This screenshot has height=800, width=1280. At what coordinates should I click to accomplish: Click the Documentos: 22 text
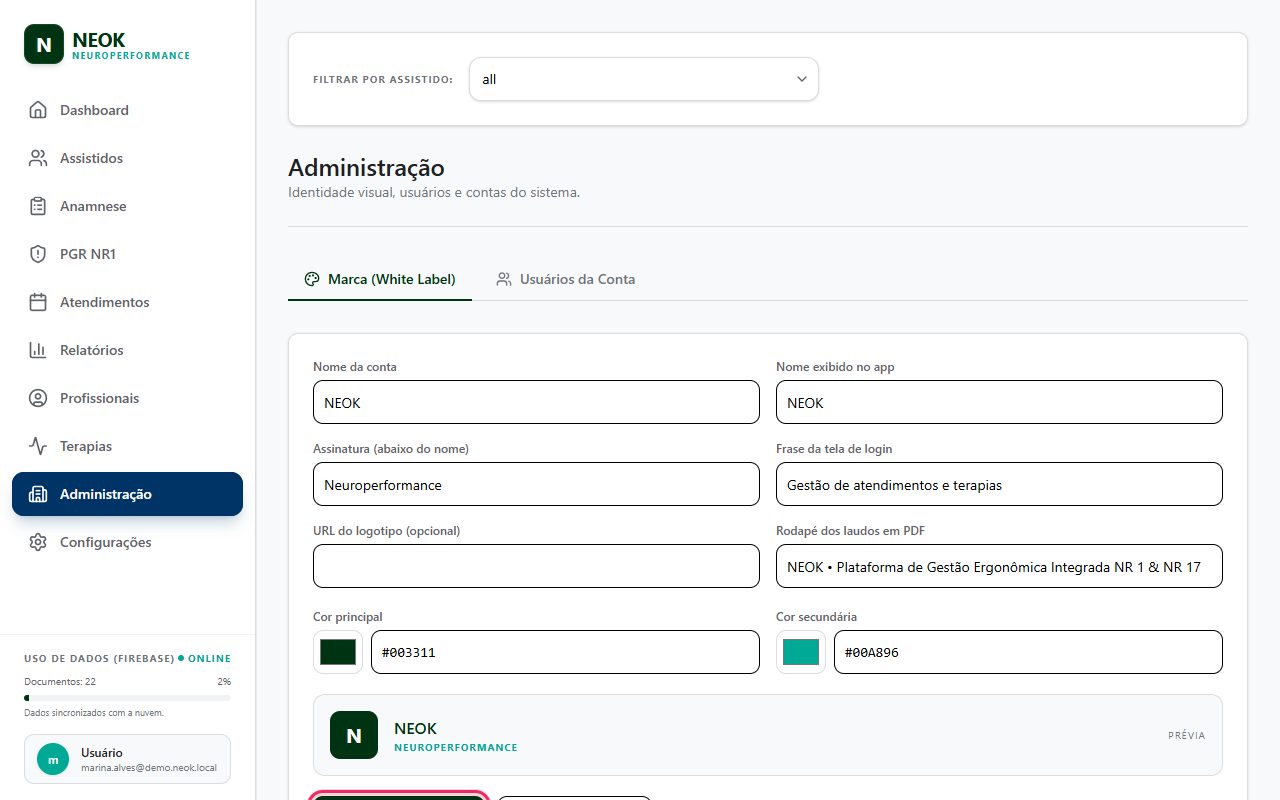coord(60,681)
